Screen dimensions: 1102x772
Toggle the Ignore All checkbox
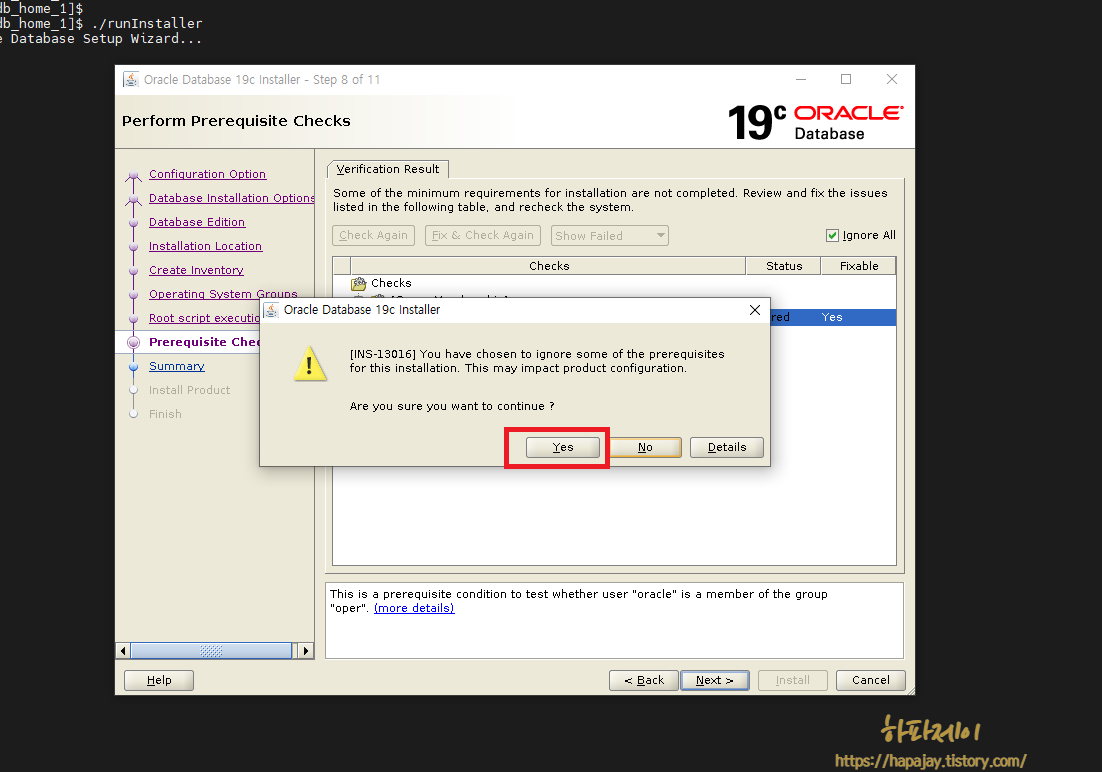[x=832, y=236]
